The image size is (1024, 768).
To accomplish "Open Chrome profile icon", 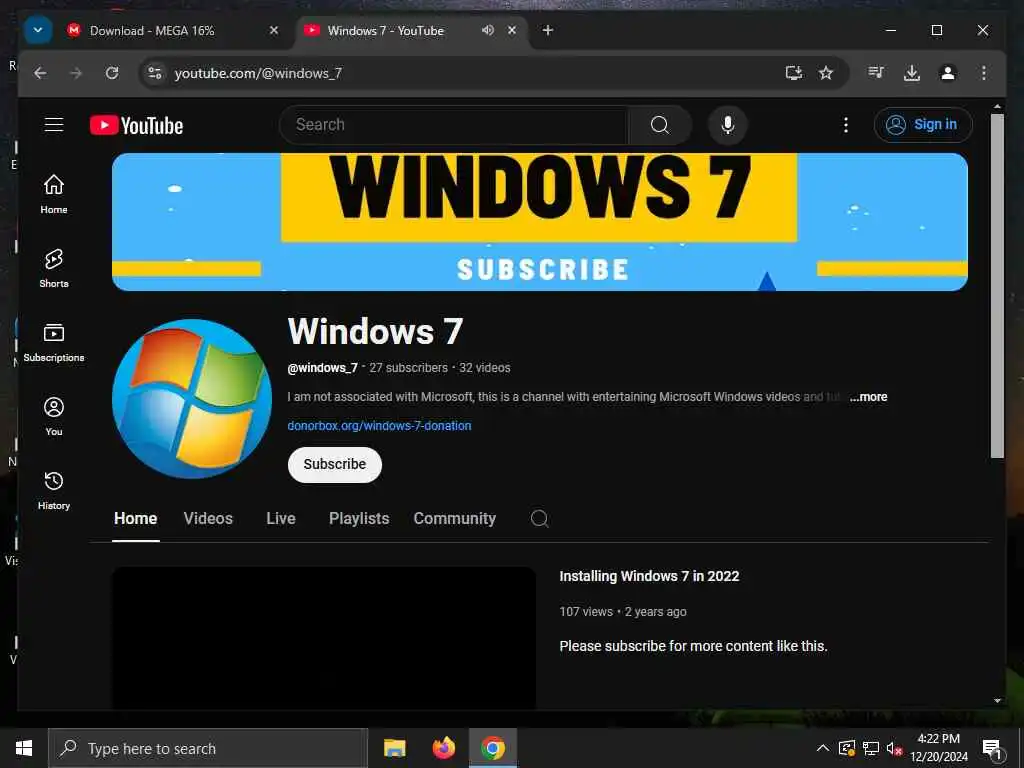I will (948, 73).
